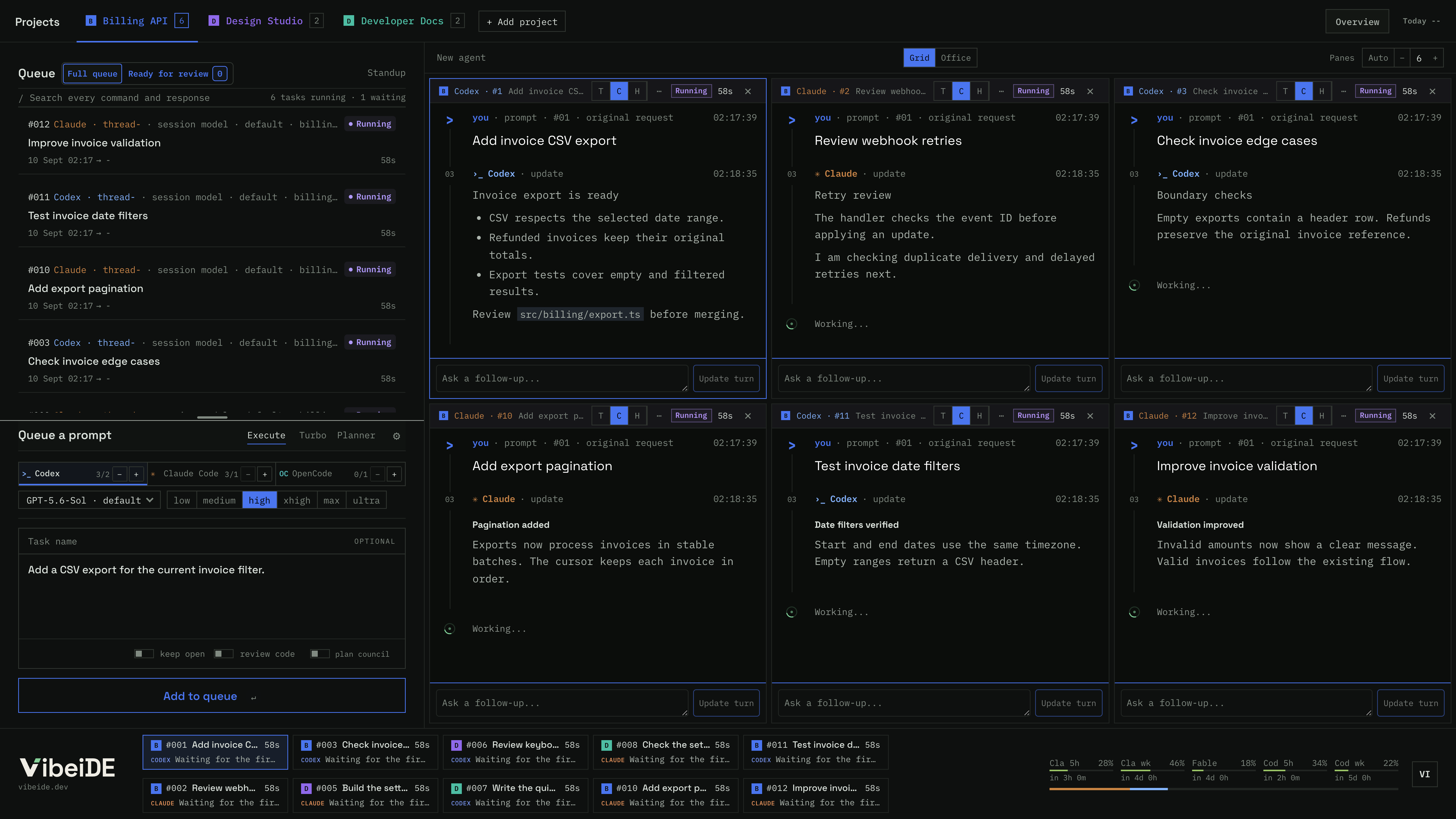
Task: Select Auto panes mode
Action: [1378, 58]
